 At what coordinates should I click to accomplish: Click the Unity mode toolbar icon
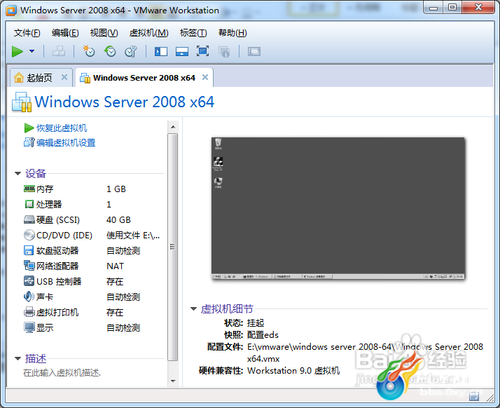[224, 52]
